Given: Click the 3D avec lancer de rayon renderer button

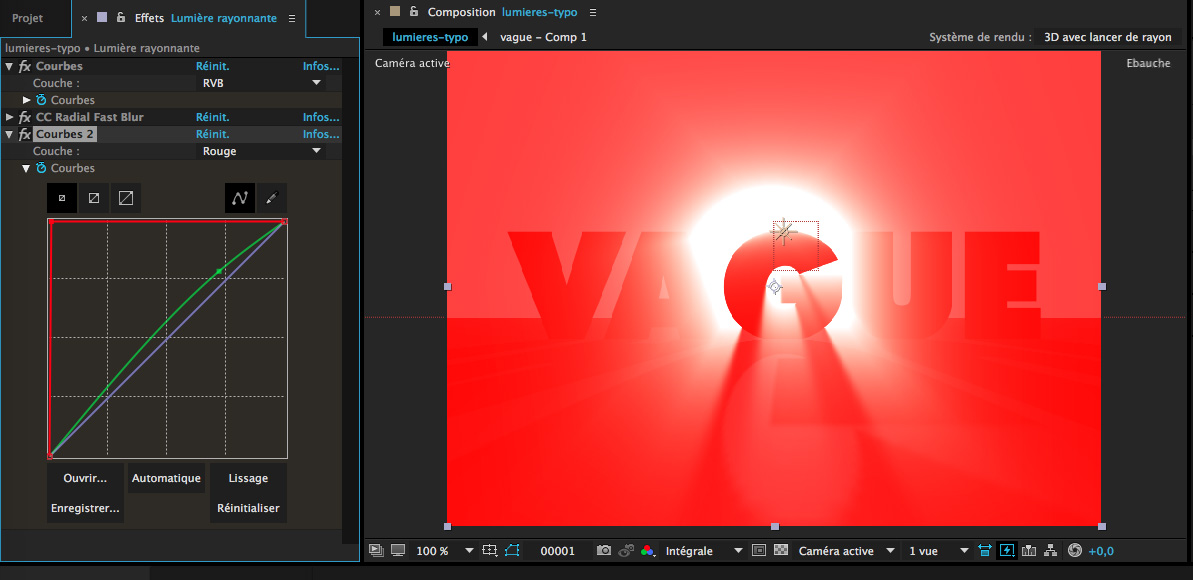Looking at the screenshot, I should [x=1107, y=37].
